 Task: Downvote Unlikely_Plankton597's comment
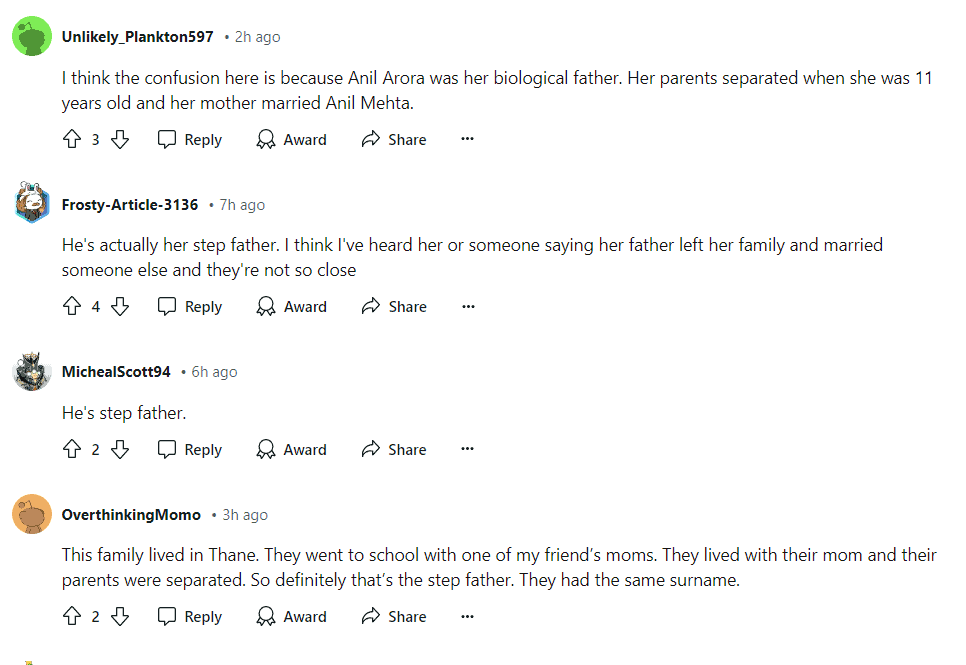pyautogui.click(x=120, y=139)
